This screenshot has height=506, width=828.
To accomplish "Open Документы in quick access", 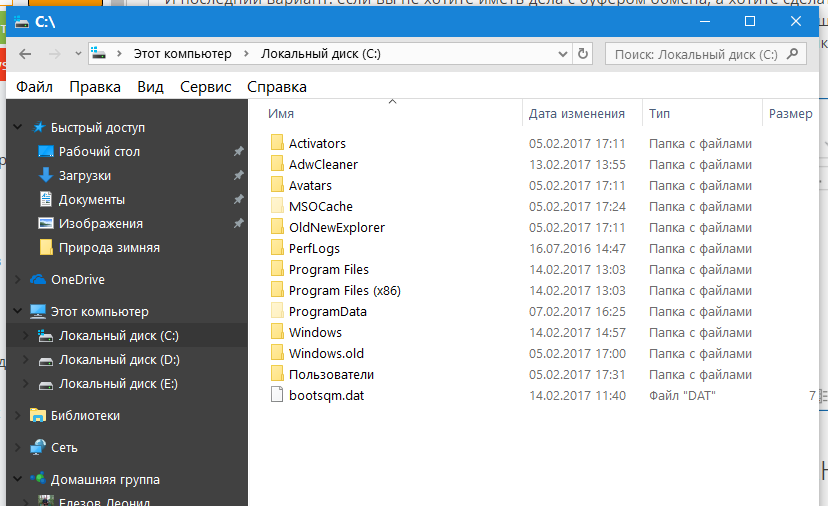I will tap(92, 200).
